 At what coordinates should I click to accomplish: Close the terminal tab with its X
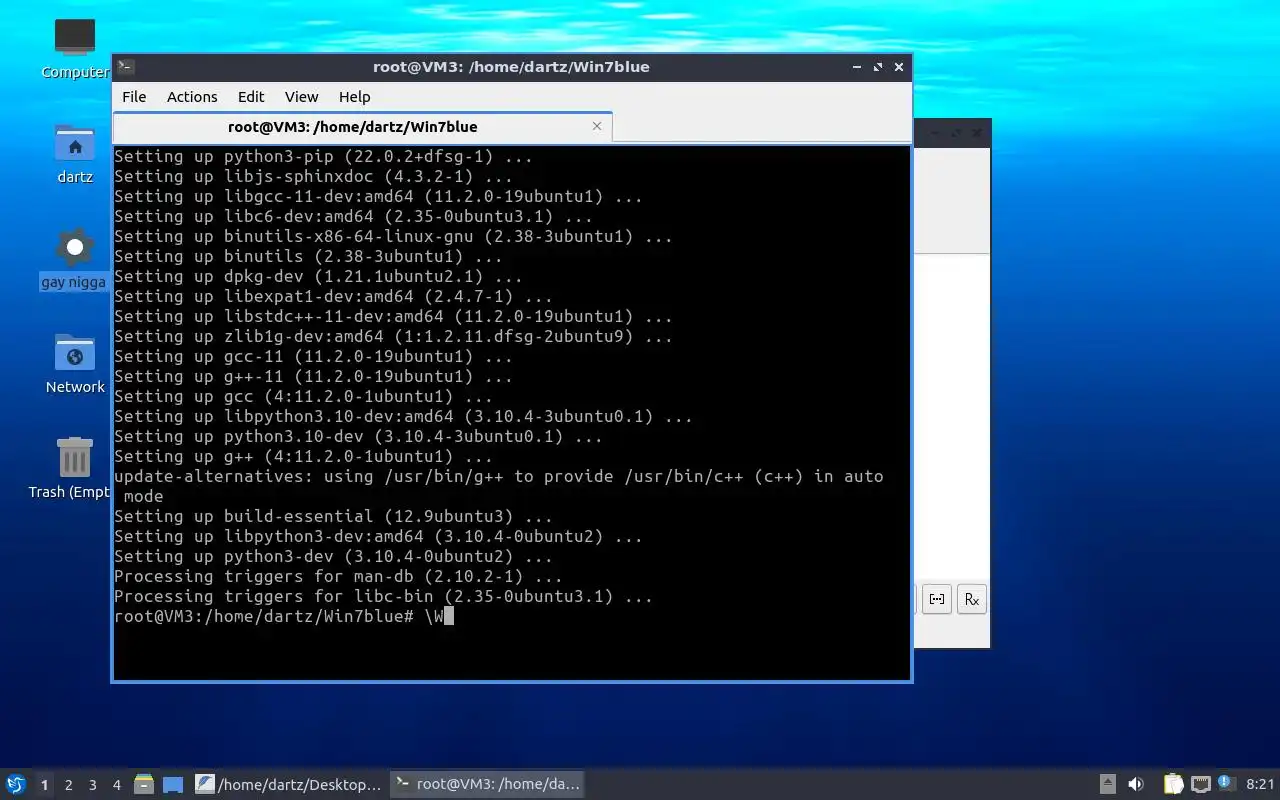(597, 126)
